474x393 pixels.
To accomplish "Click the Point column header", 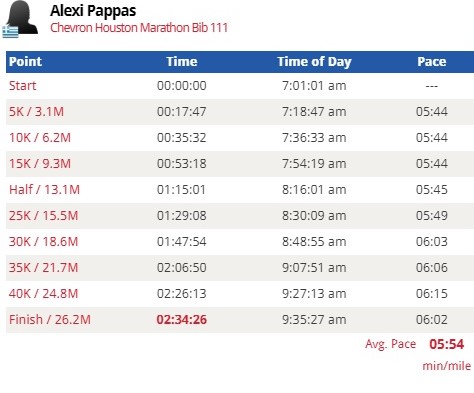I will pyautogui.click(x=25, y=62).
